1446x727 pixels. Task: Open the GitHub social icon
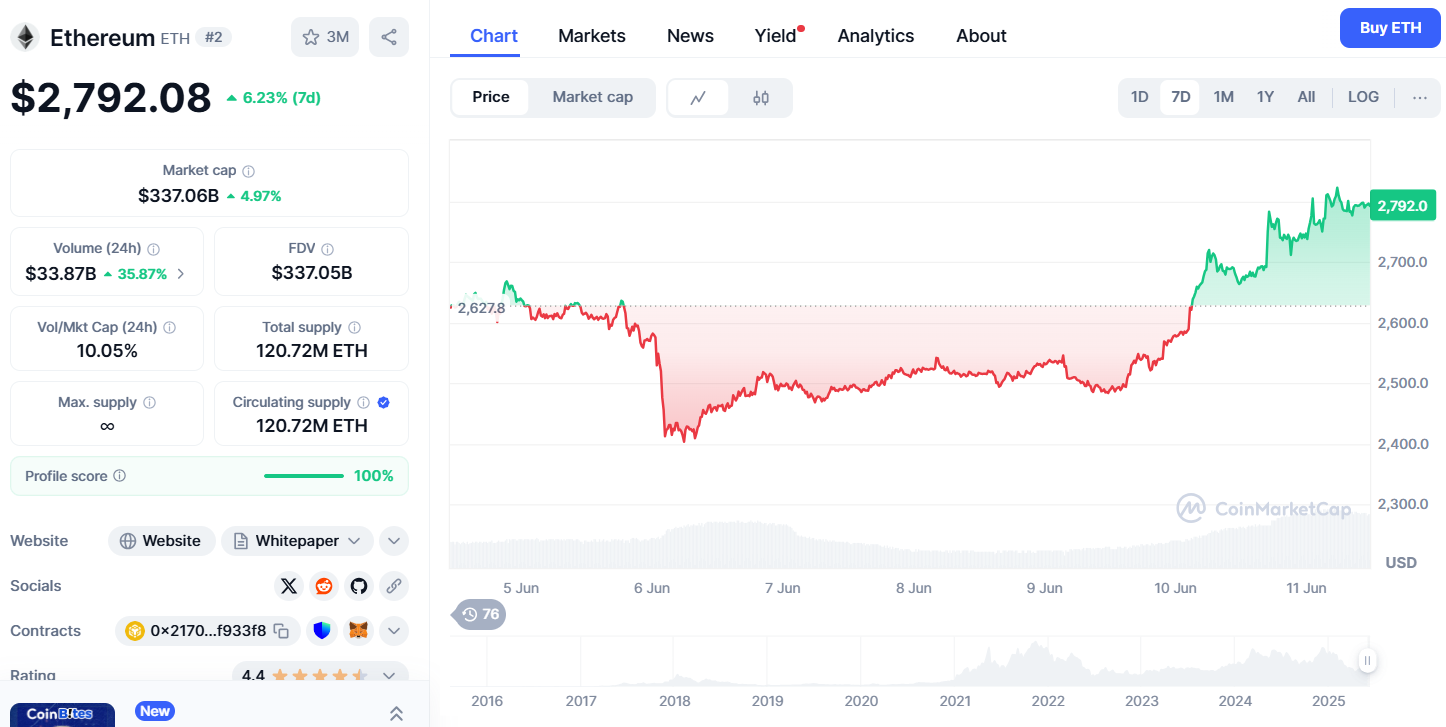(x=359, y=586)
